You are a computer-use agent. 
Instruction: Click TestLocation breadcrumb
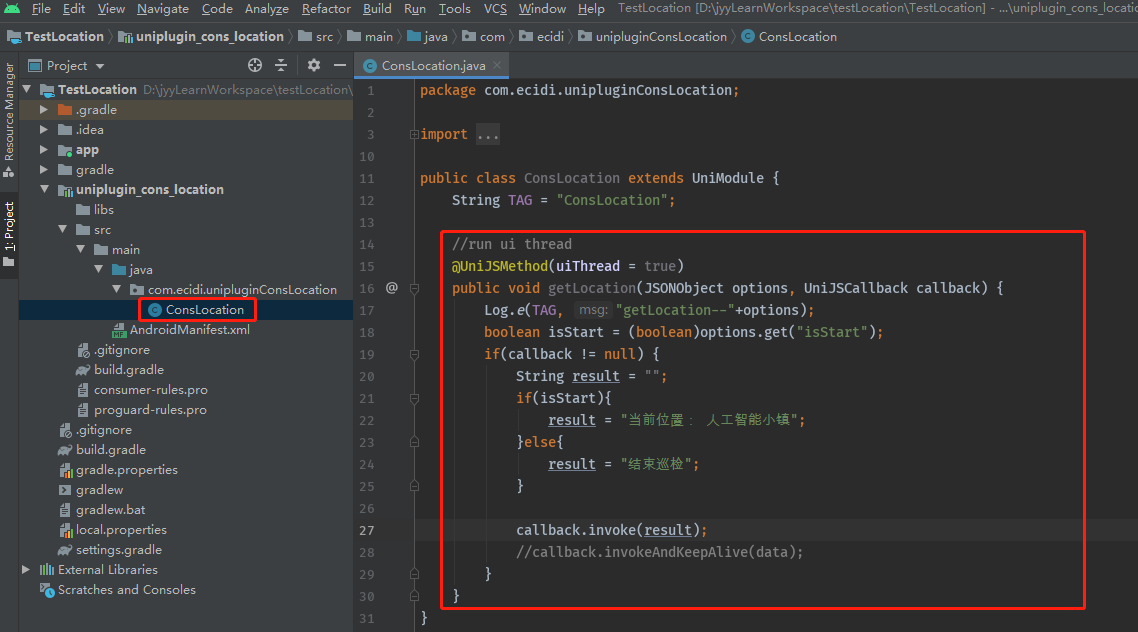[56, 37]
